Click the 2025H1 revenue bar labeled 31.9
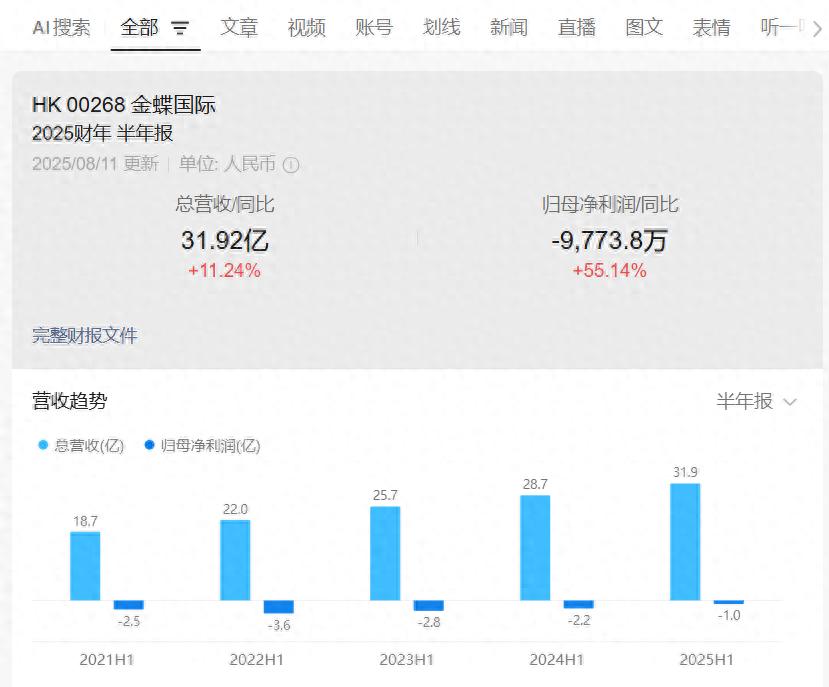Screen dimensions: 829x687 tap(685, 542)
